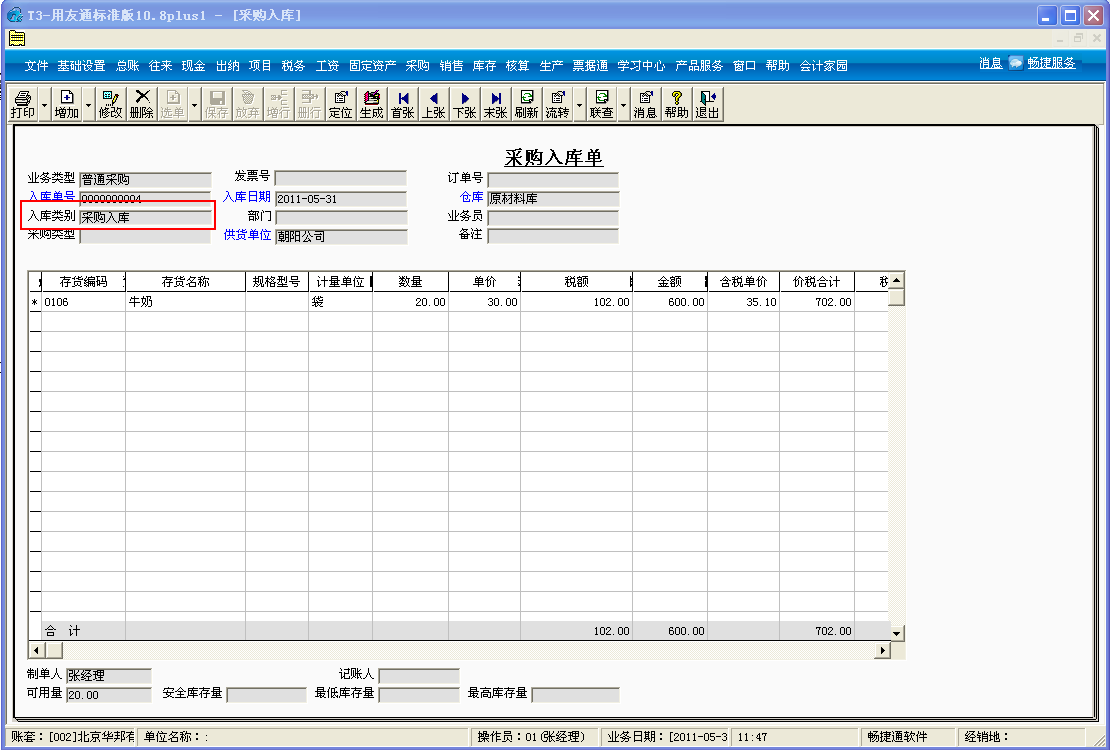The width and height of the screenshot is (1110, 750).
Task: Open the 采购 menu
Action: coord(417,66)
